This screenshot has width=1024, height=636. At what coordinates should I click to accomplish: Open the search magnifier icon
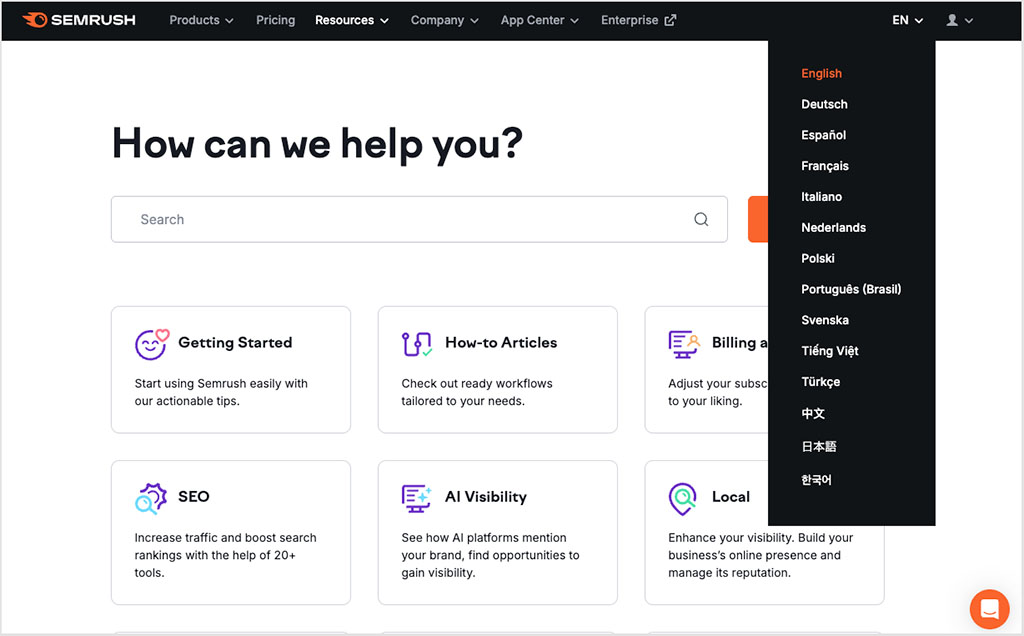tap(700, 219)
